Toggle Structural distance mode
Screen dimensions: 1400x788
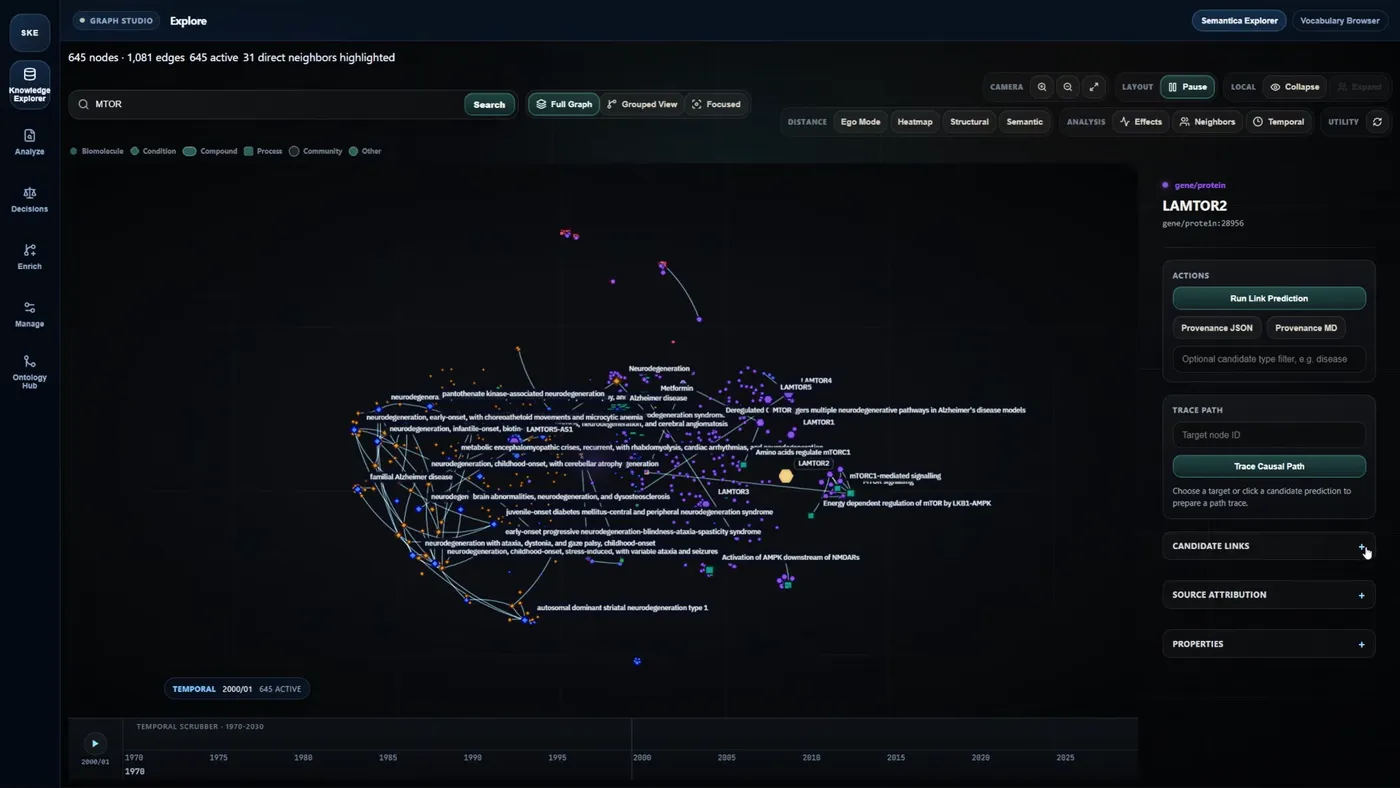(969, 122)
